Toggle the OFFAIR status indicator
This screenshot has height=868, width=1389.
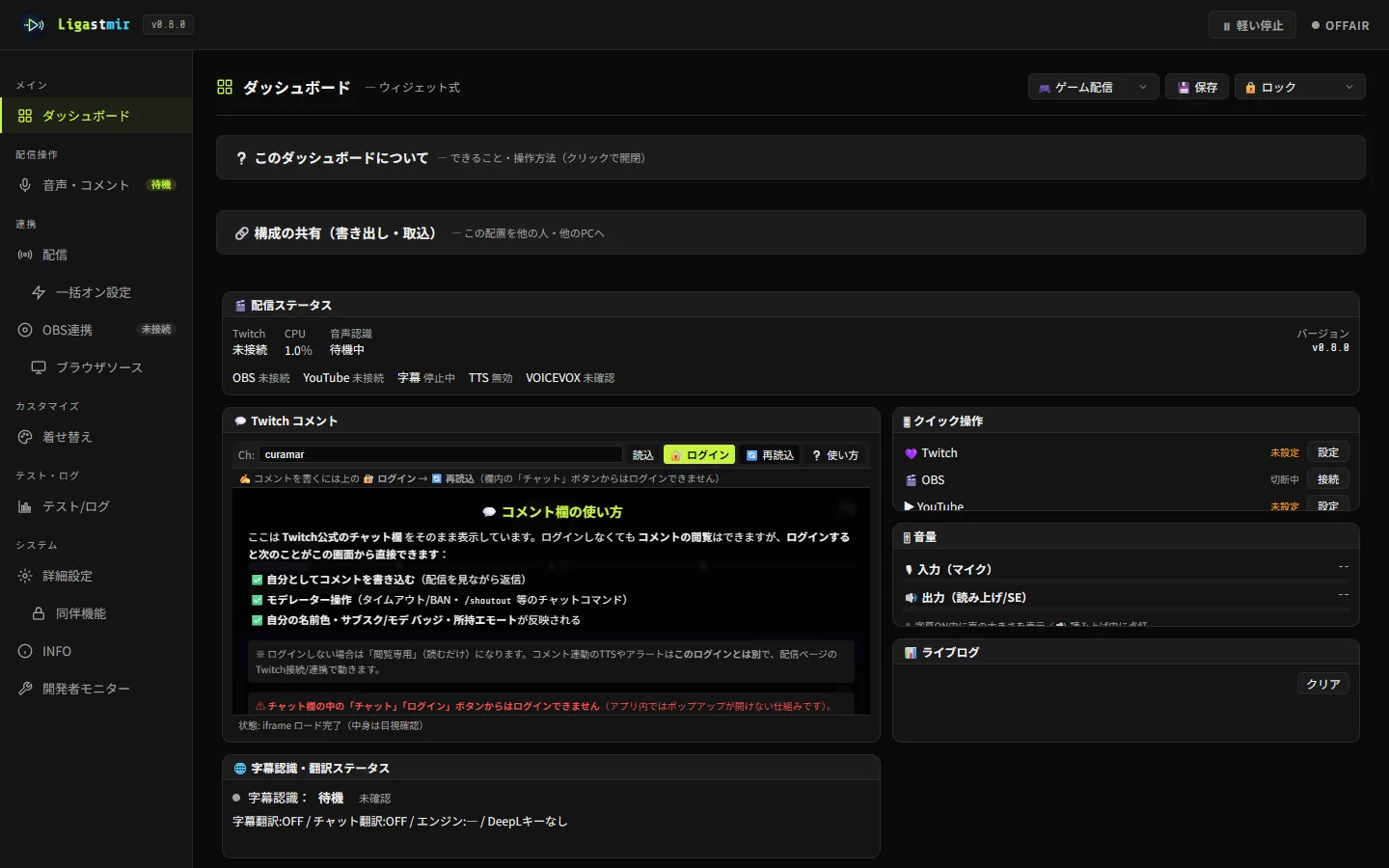click(1340, 25)
